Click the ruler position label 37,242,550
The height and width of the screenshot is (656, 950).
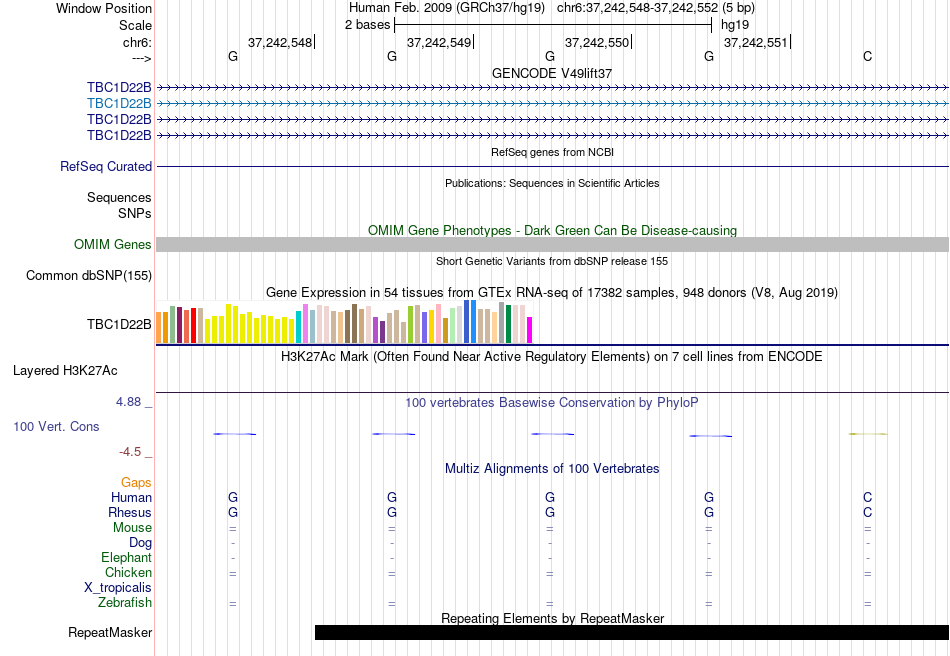597,42
